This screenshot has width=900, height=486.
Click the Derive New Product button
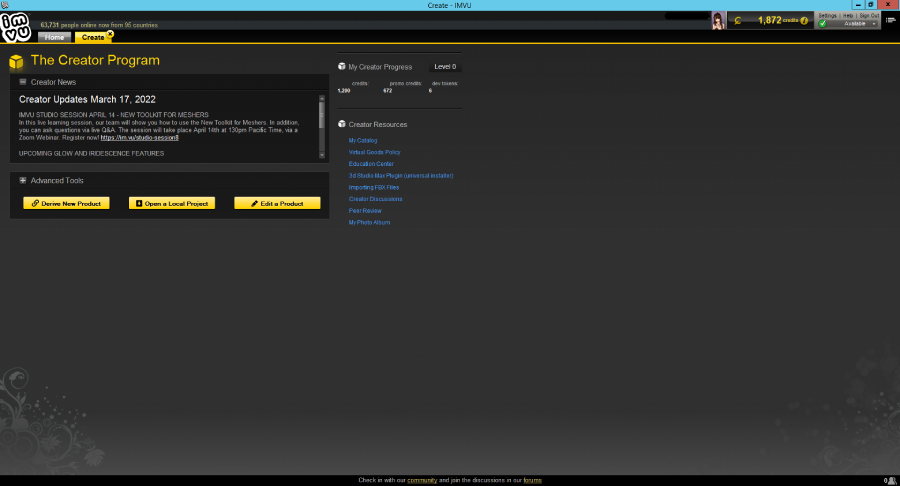[66, 203]
